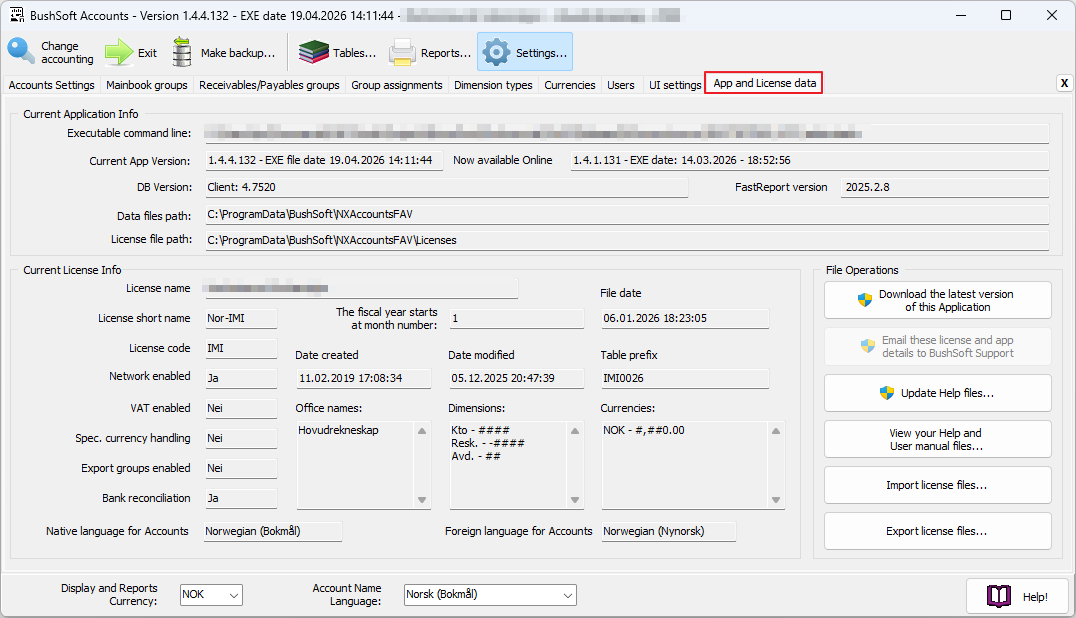Open the Mainbook groups tab
Viewport: 1076px width, 618px height.
(147, 85)
